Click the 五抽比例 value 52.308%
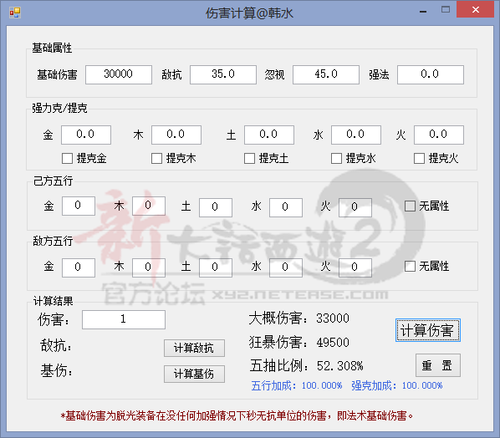 (x=340, y=366)
